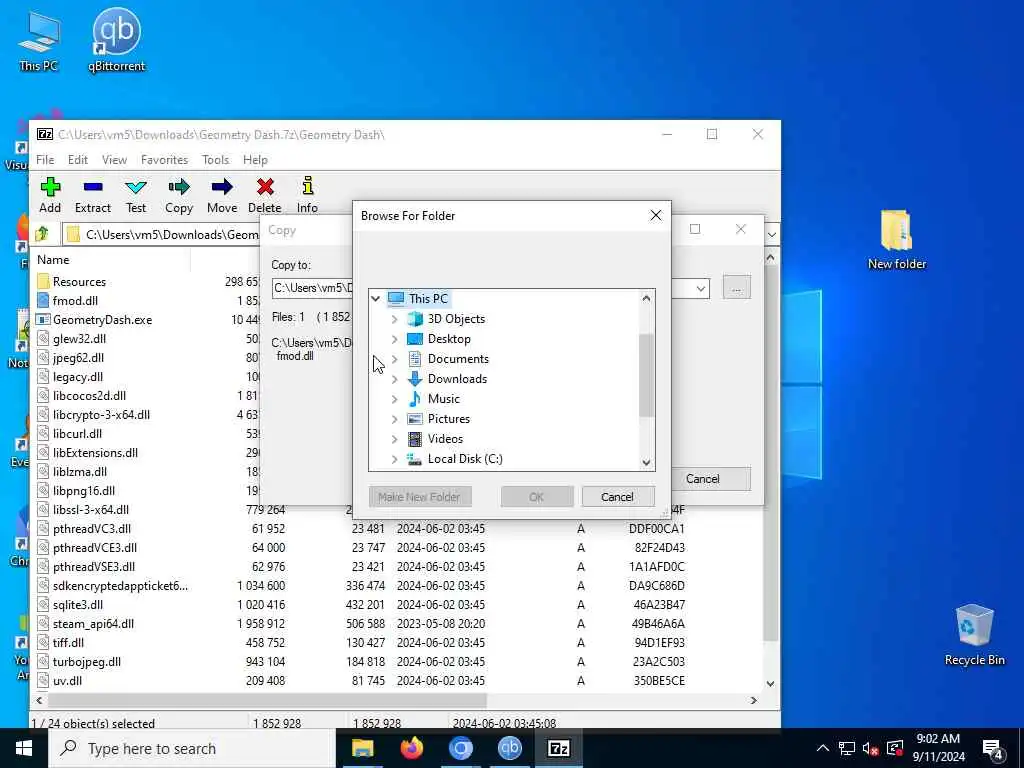
Task: Open the Help menu in 7-Zip
Action: click(255, 159)
